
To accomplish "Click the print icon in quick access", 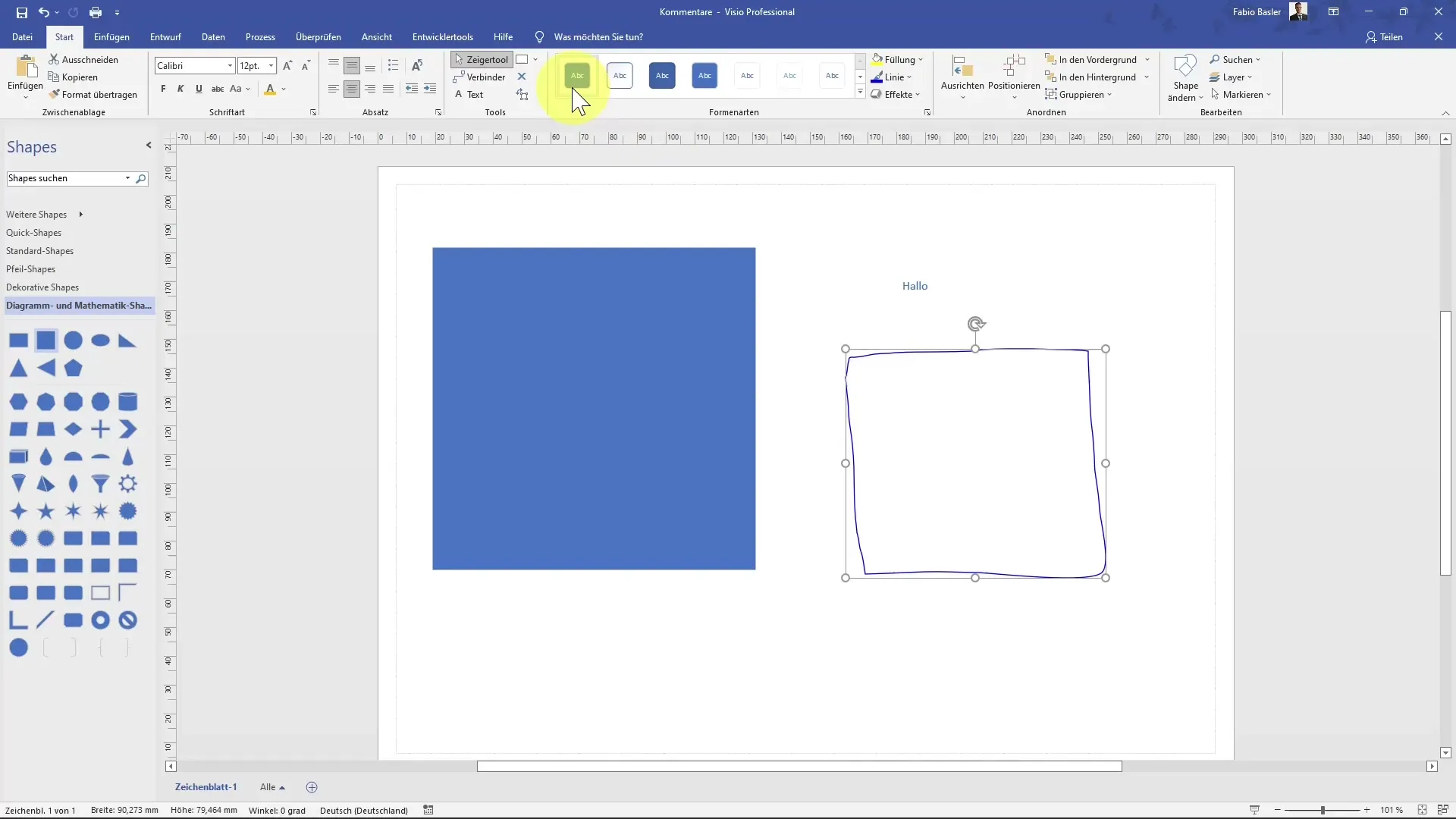I will 95,12.
